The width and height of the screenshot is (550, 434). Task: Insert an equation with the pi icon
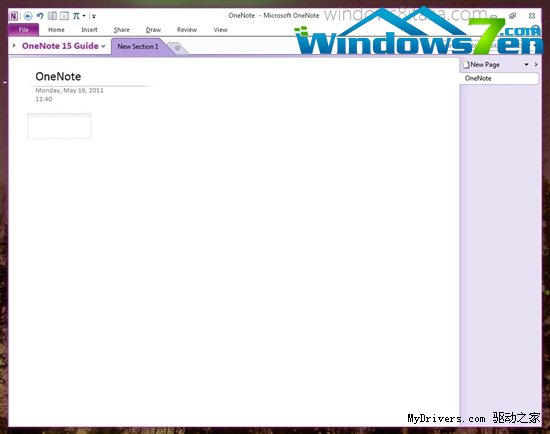click(76, 16)
